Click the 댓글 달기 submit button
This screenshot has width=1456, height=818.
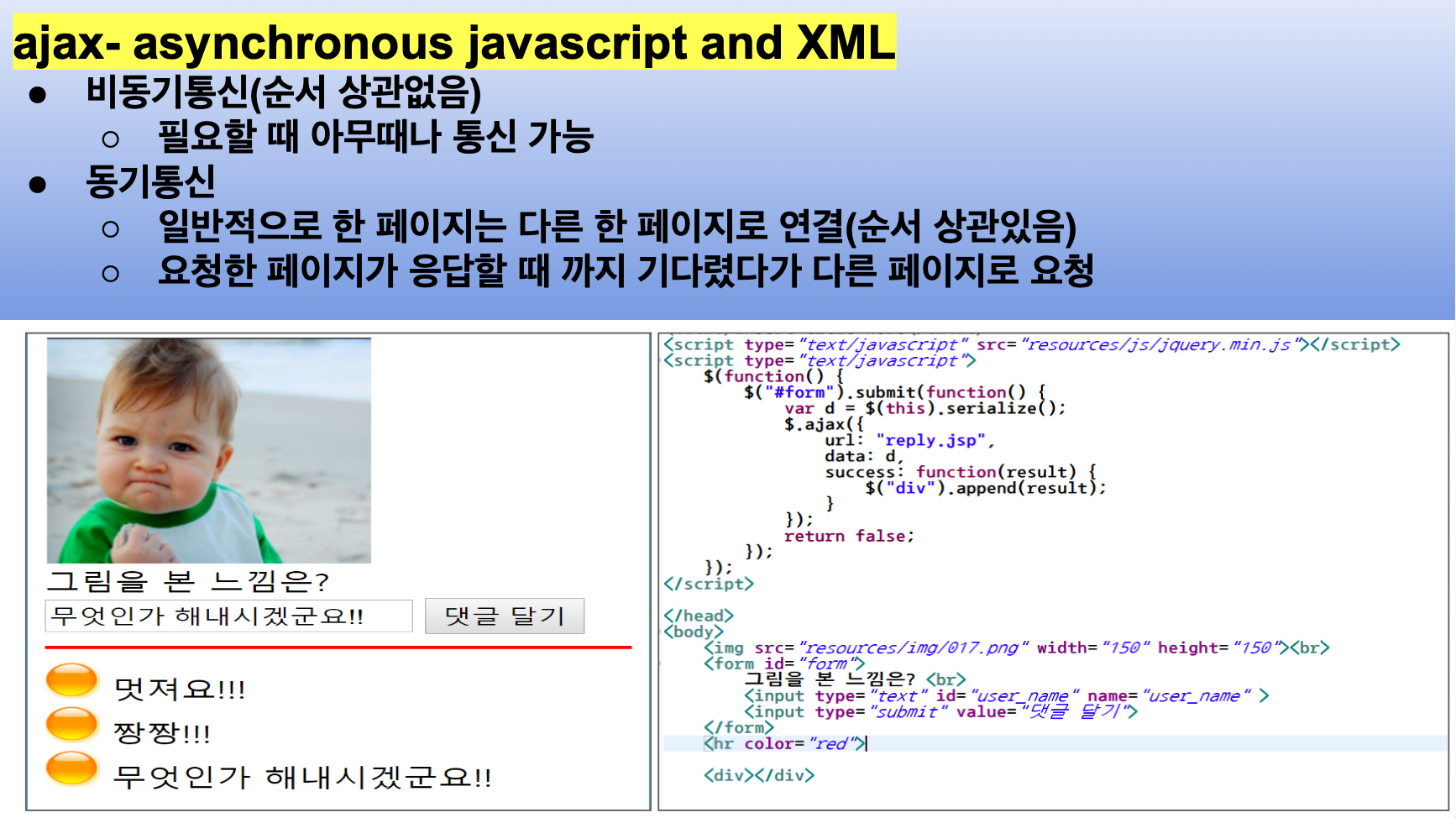tap(504, 616)
